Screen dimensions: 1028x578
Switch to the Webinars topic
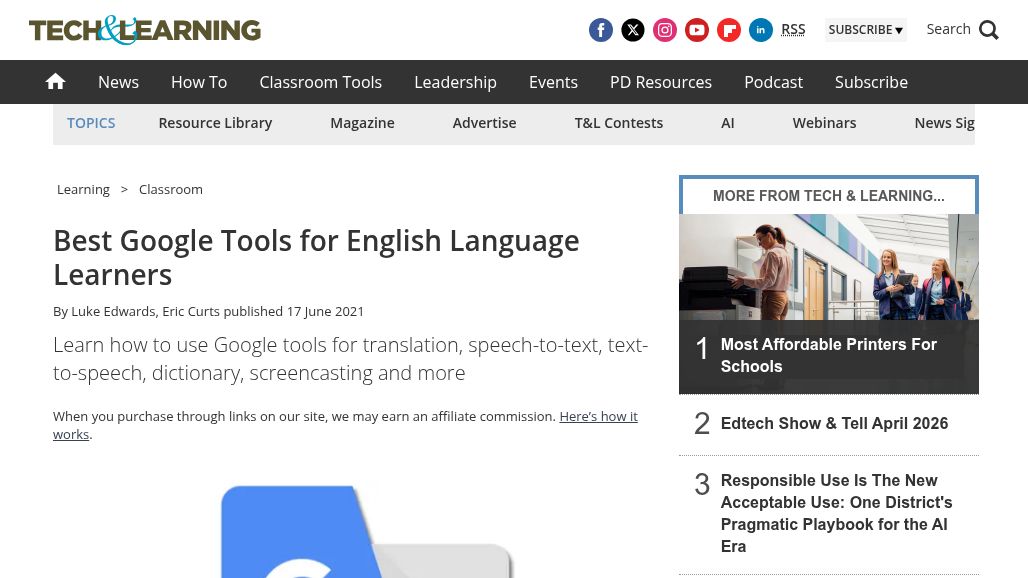(x=824, y=122)
